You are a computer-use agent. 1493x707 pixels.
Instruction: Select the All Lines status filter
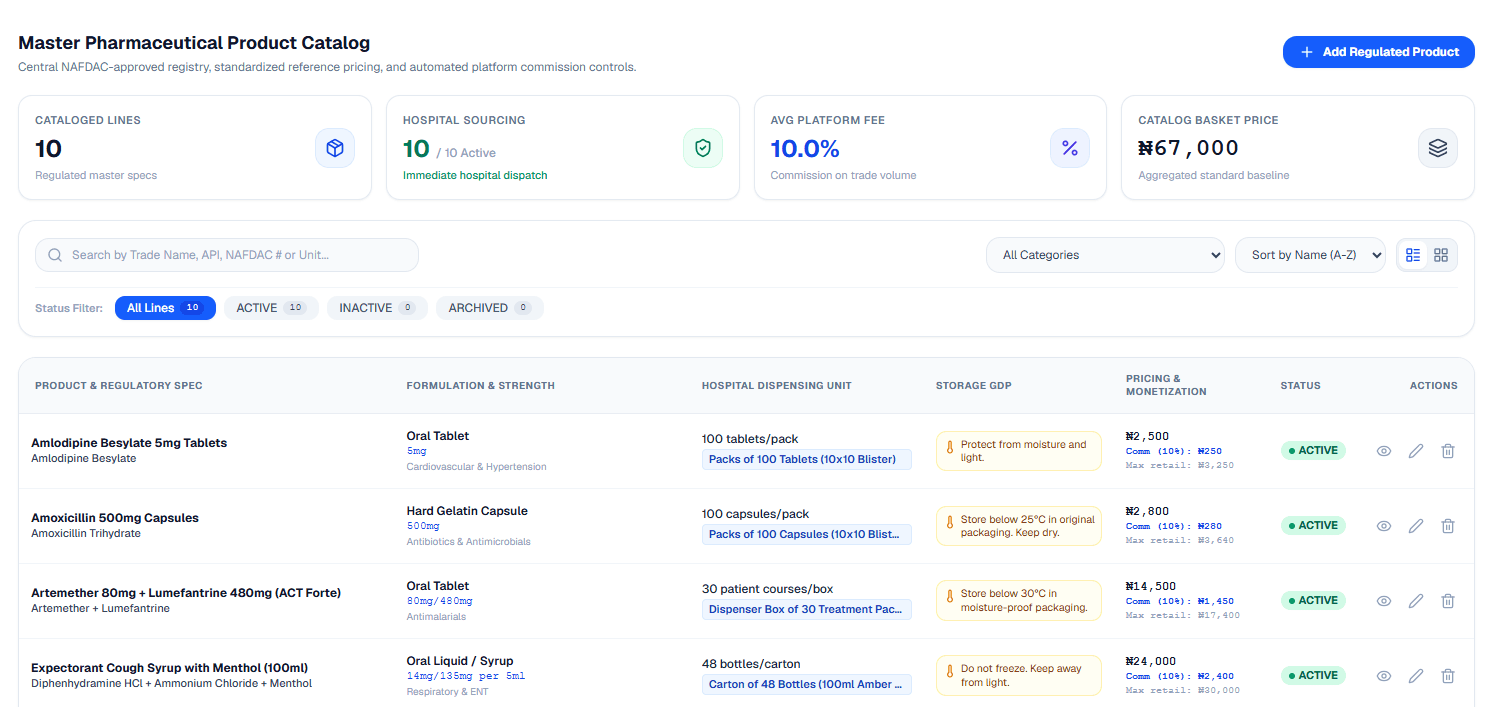pos(165,308)
